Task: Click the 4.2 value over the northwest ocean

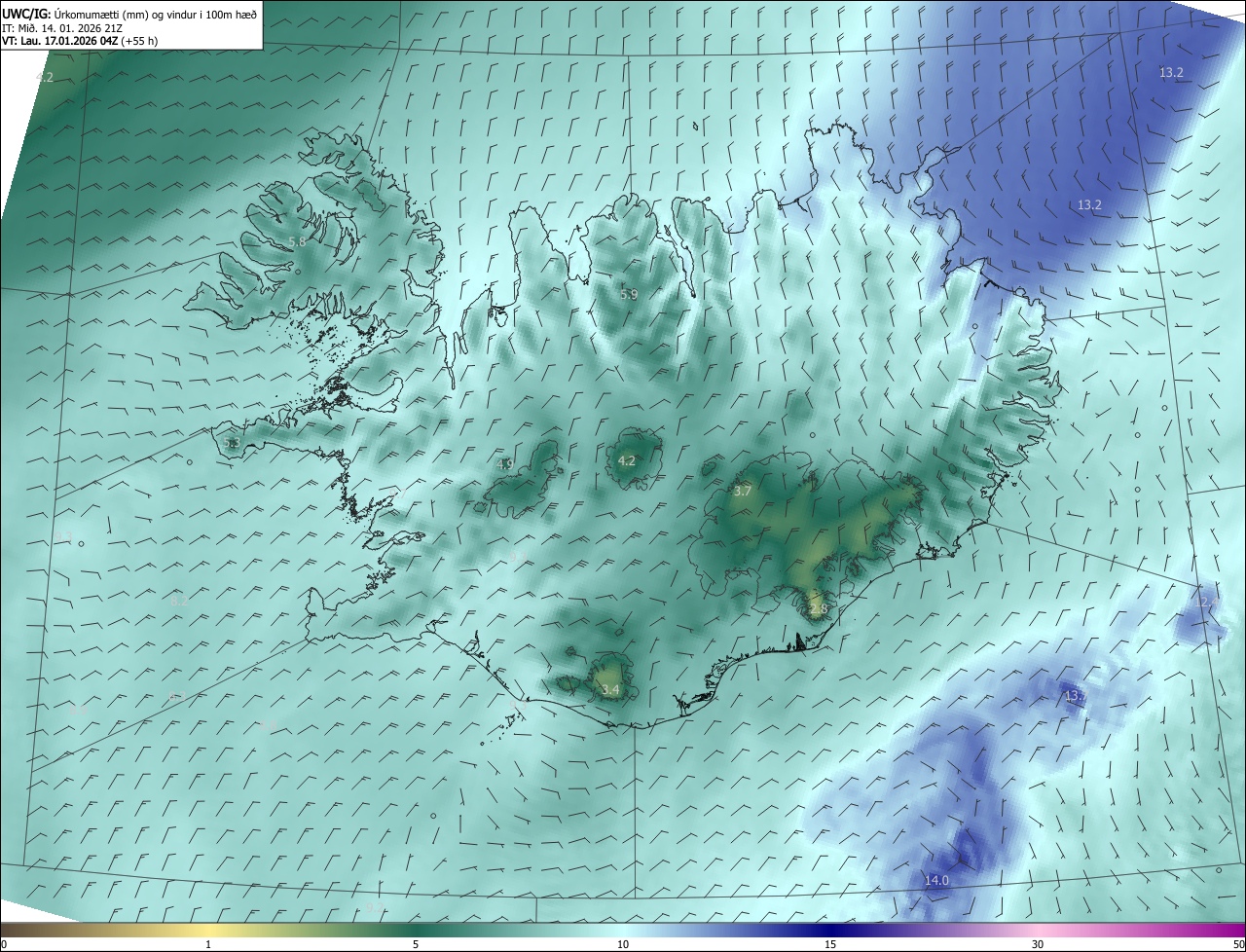Action: (x=45, y=77)
